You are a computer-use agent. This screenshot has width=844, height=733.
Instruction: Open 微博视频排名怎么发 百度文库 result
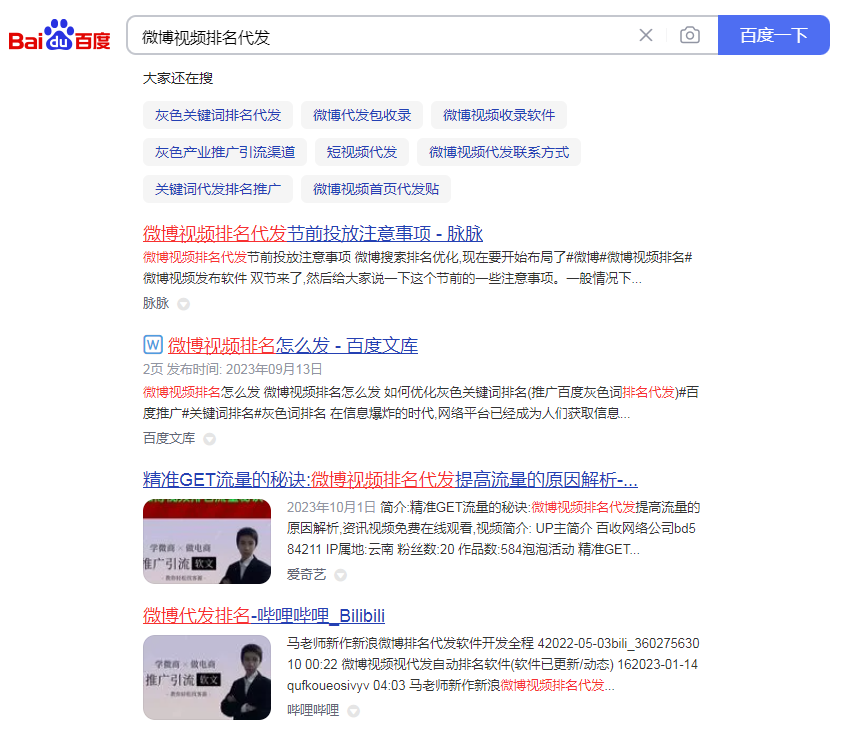[292, 346]
